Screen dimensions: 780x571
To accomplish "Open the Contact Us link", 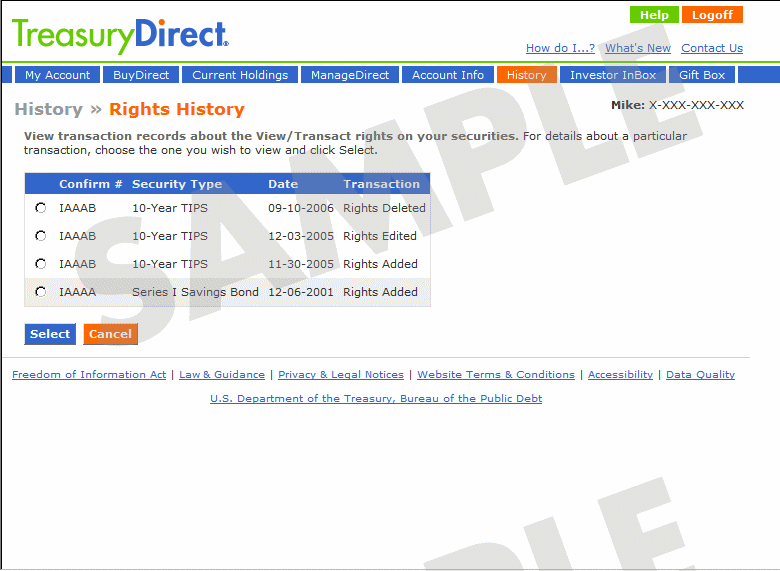I will click(712, 48).
